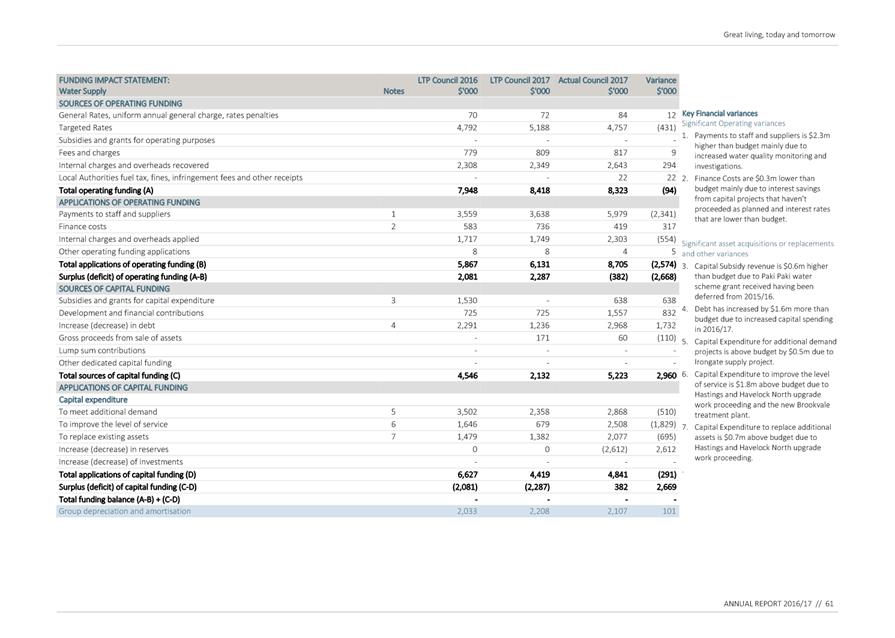Click 'SOURCES OF OPERATING FUNDING' section heading

[120, 104]
